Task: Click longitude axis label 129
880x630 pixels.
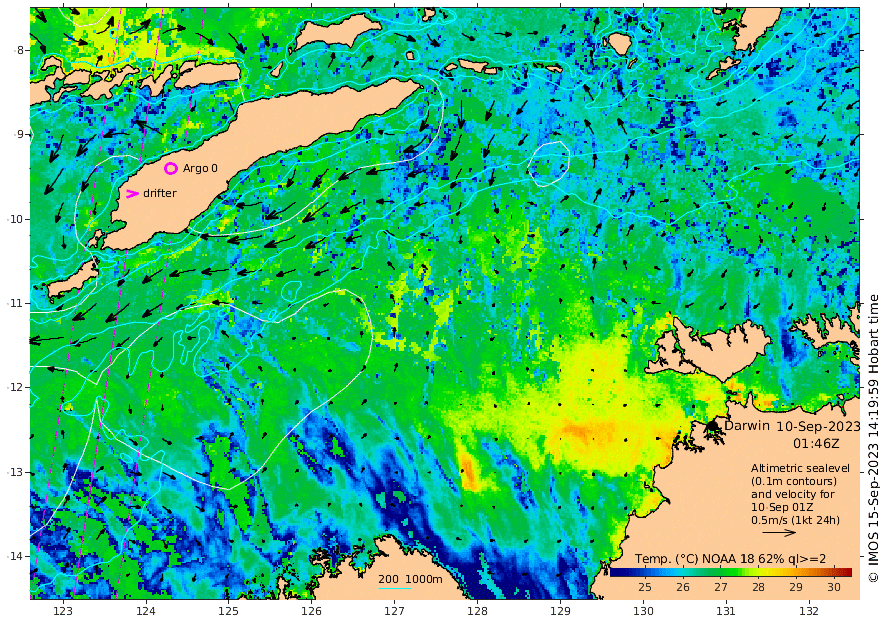Action: click(x=560, y=611)
